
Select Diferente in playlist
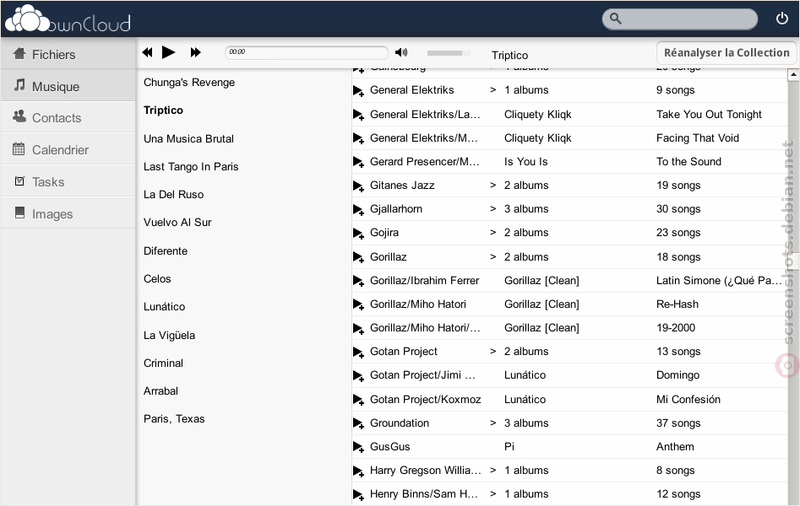pos(165,251)
